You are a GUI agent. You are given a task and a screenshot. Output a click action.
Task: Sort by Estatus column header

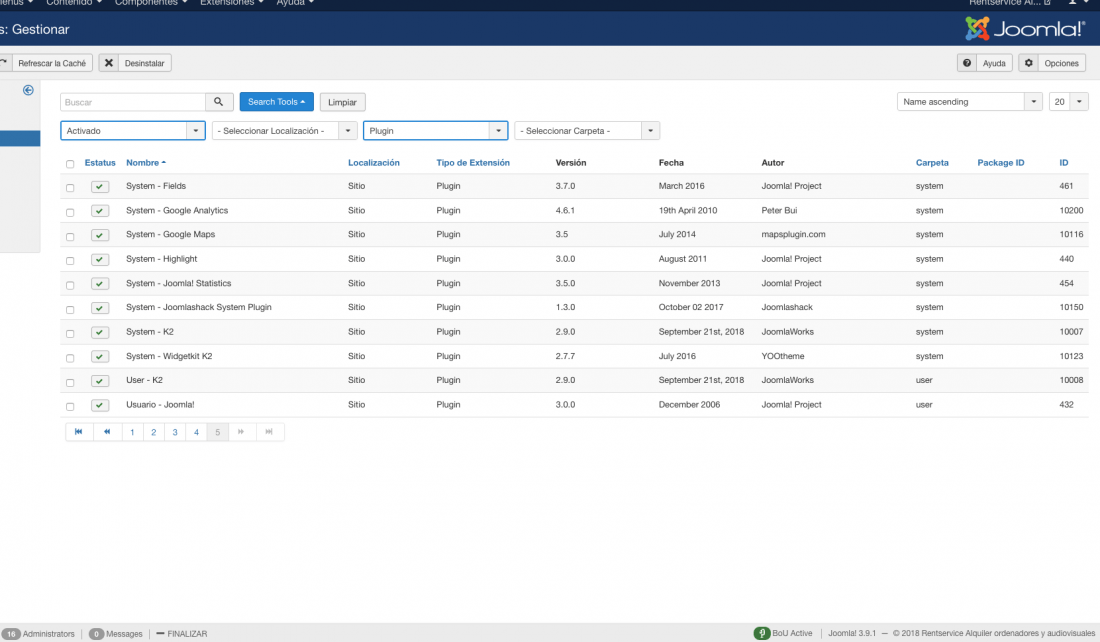coord(100,163)
